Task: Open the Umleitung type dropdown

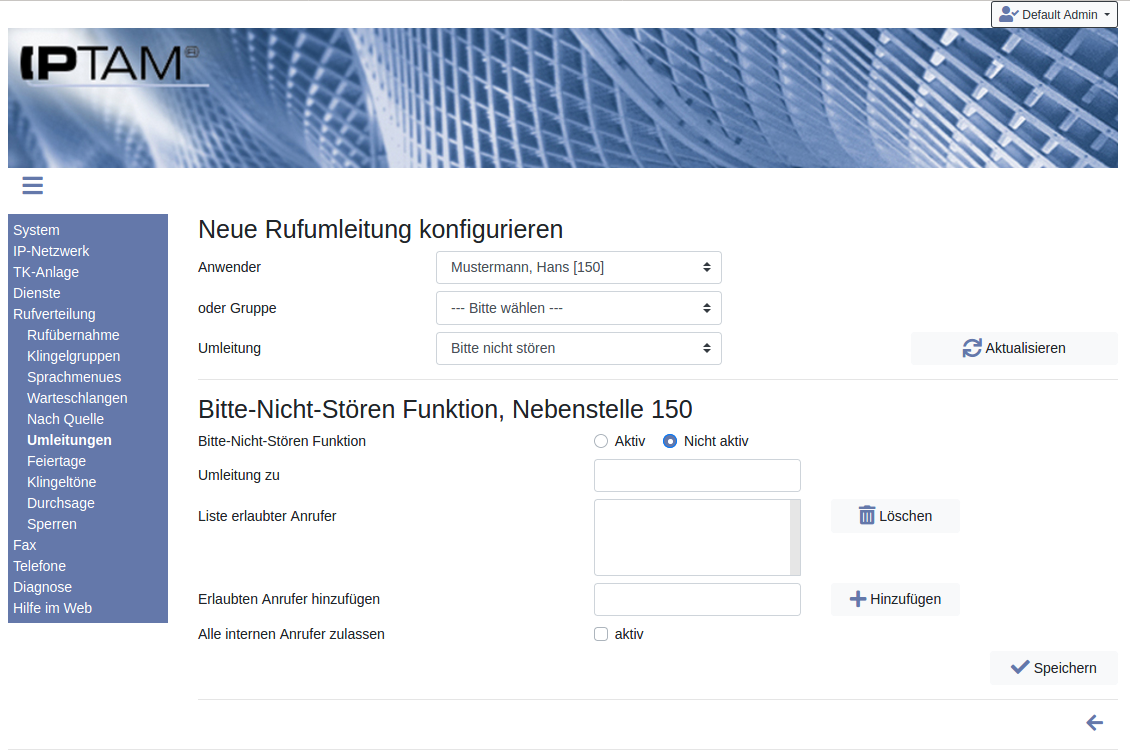Action: pos(578,348)
